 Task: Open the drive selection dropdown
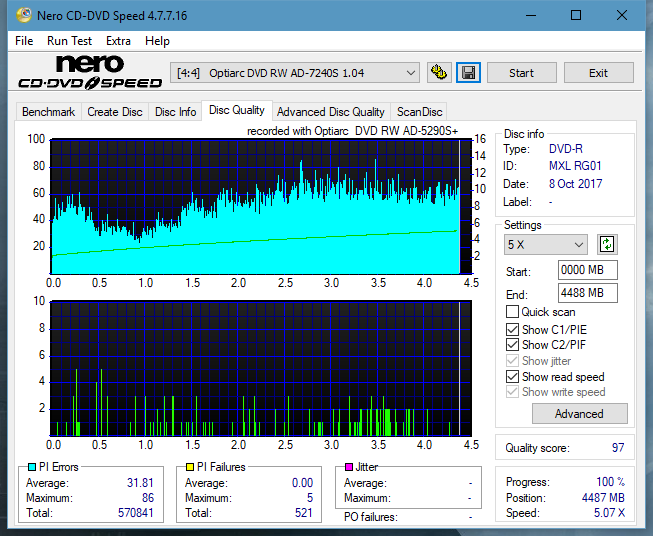coord(295,73)
